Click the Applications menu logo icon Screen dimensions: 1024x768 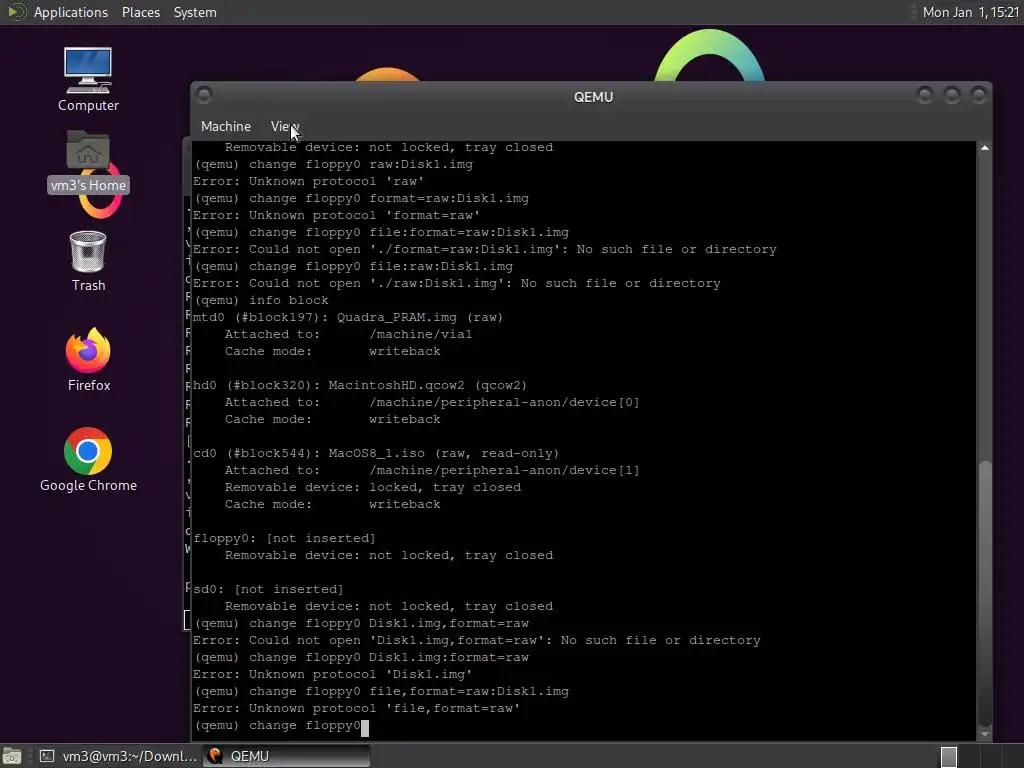16,12
